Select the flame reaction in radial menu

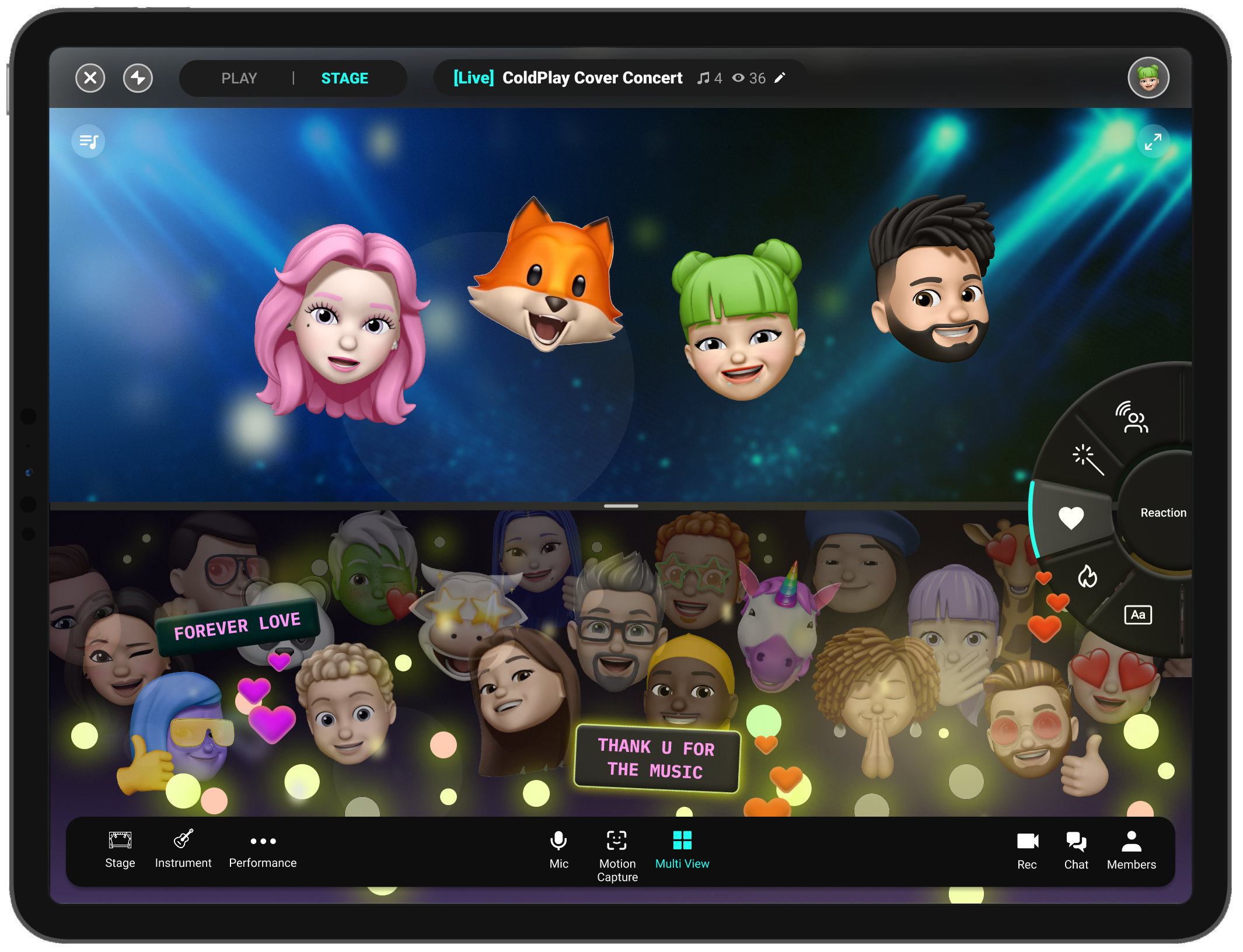coord(1087,576)
